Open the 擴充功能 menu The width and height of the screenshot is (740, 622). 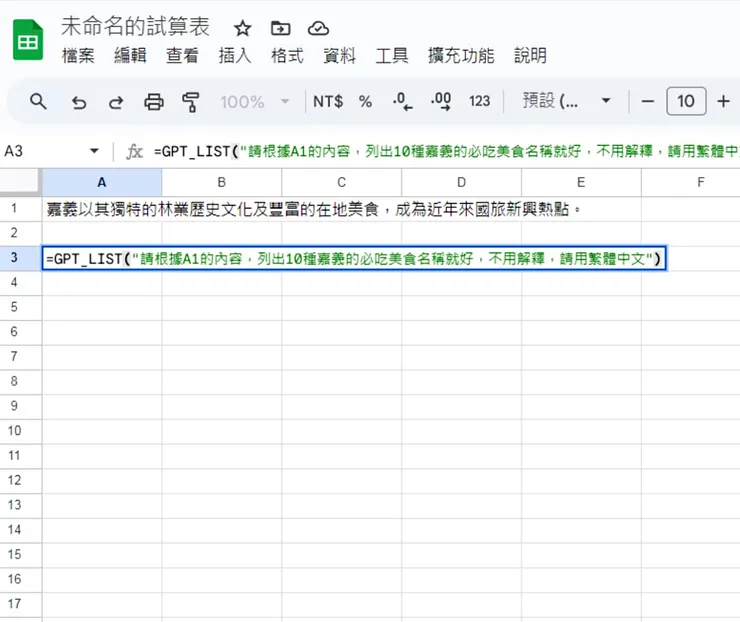point(461,56)
